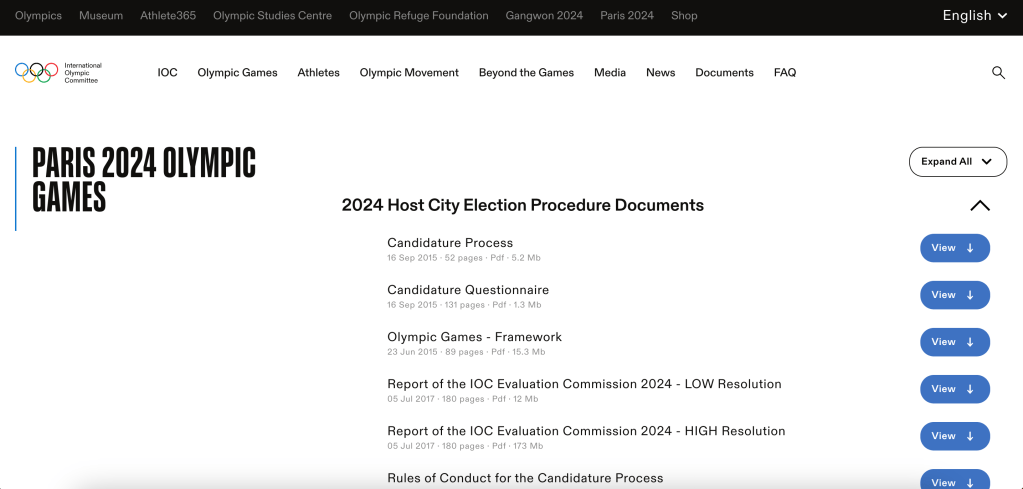Visit the Olympic Refuge Foundation link
Screen dimensions: 1023x489
419,16
